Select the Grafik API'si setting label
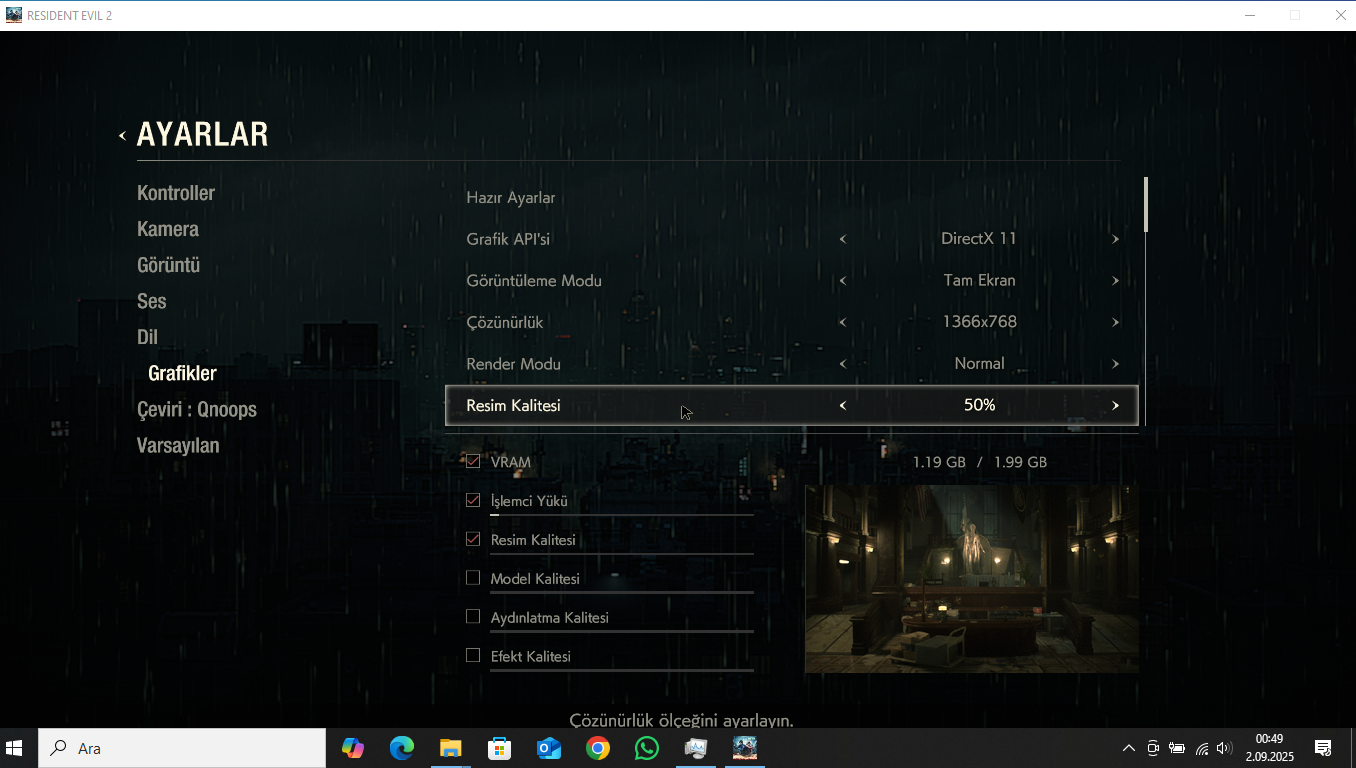This screenshot has width=1356, height=768. tap(508, 239)
